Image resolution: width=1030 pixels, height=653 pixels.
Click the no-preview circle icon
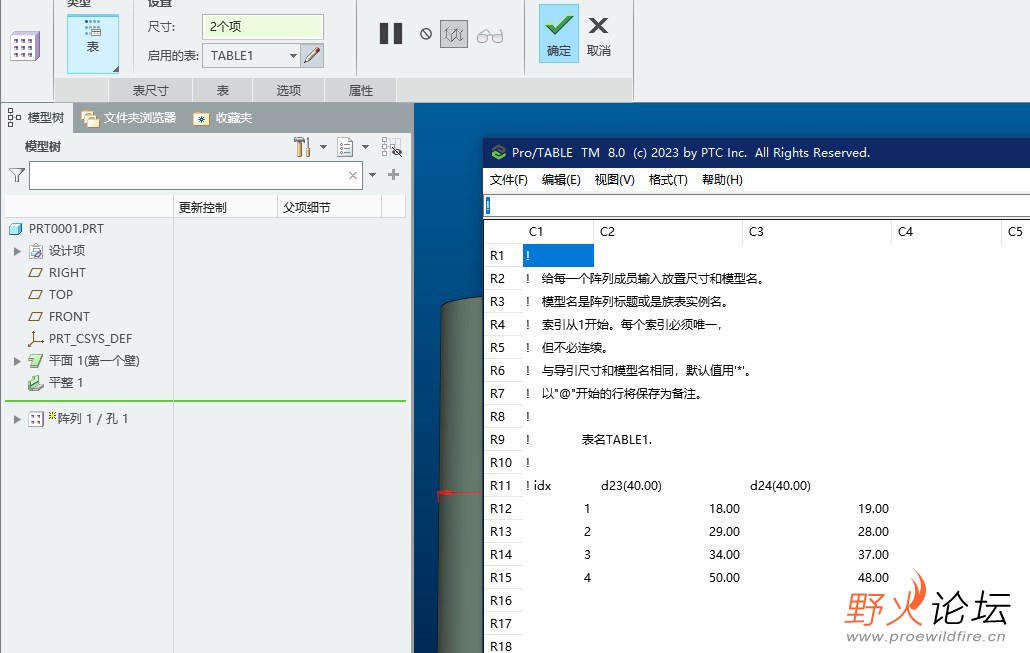(426, 34)
